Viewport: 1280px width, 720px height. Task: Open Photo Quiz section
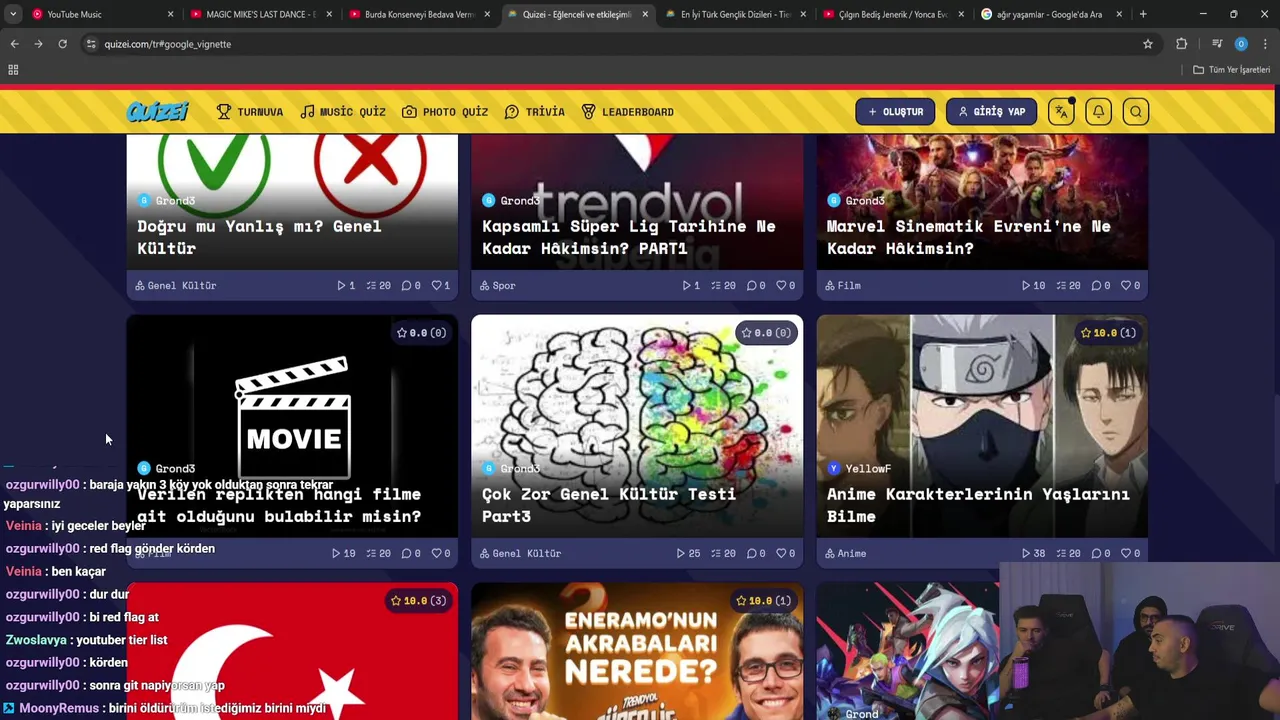(x=445, y=112)
